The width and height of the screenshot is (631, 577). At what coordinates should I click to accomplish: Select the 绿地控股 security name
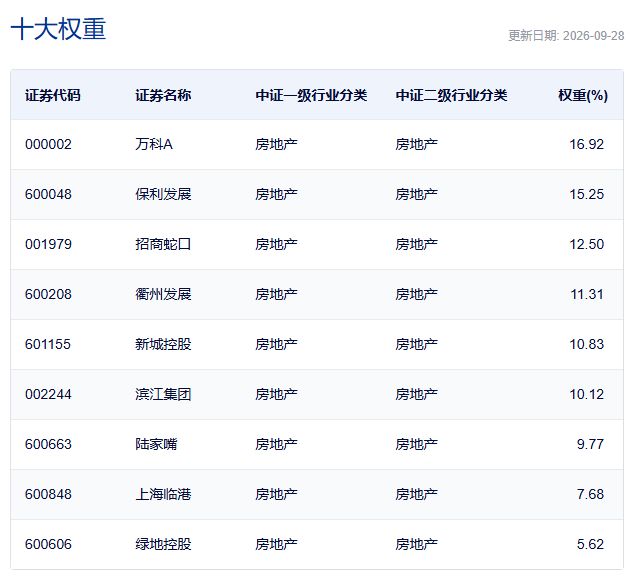(163, 544)
